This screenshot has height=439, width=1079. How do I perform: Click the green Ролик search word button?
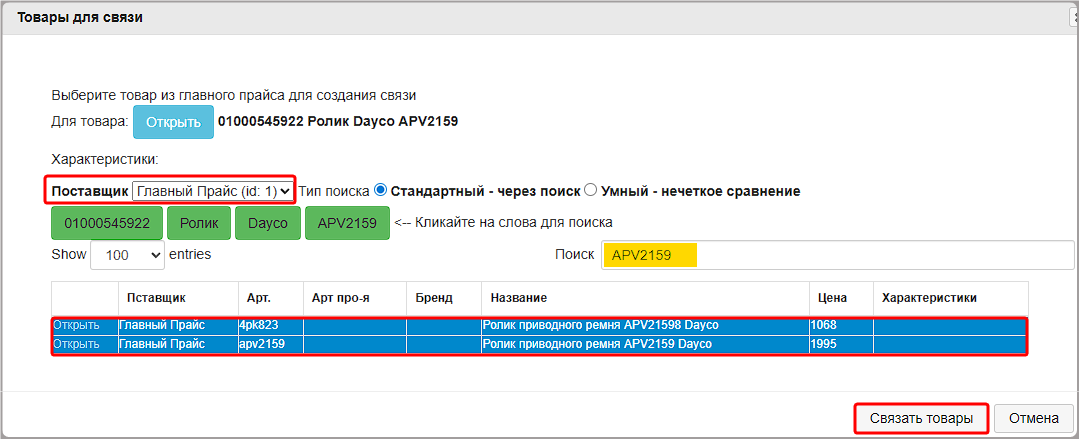[x=199, y=223]
